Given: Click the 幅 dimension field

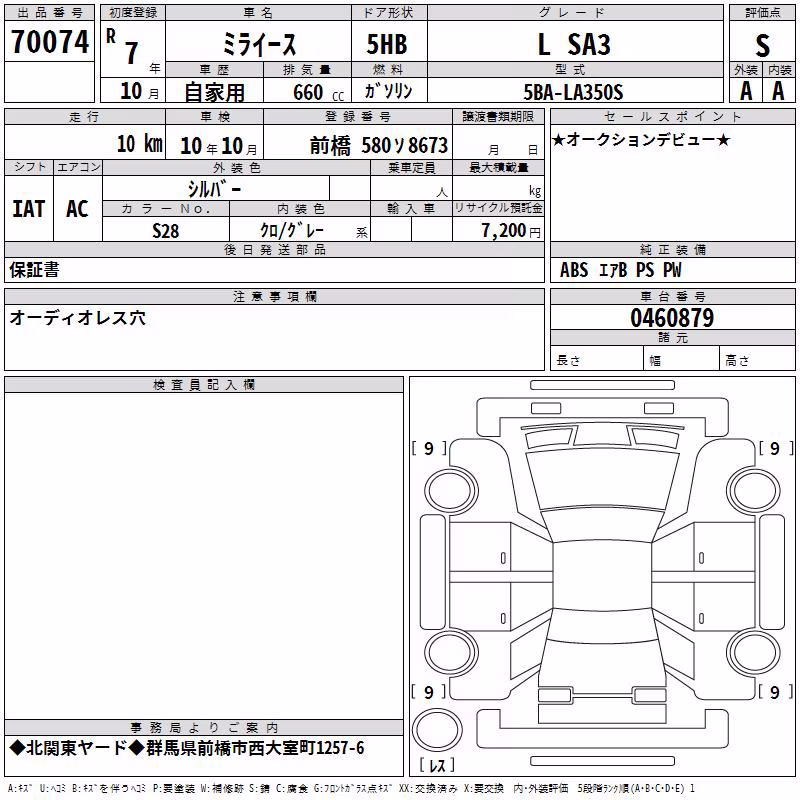Looking at the screenshot, I should point(682,360).
